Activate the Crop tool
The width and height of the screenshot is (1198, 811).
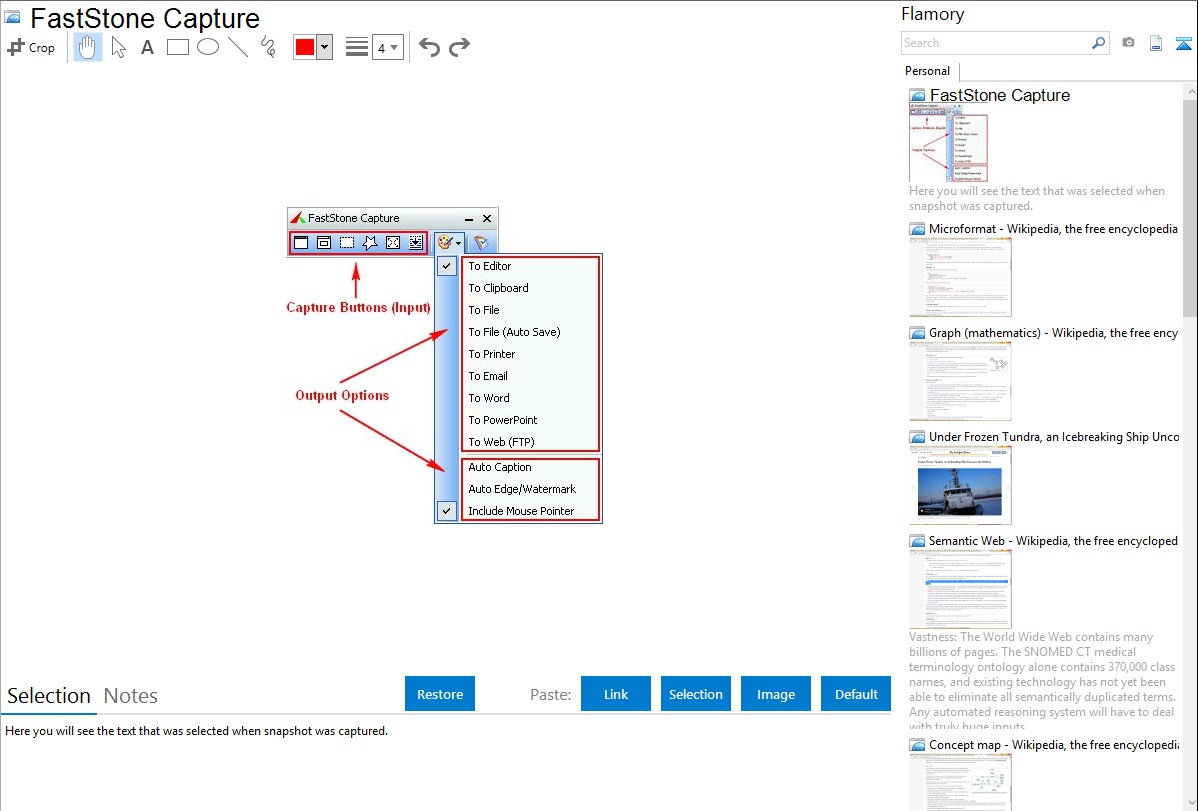click(31, 47)
